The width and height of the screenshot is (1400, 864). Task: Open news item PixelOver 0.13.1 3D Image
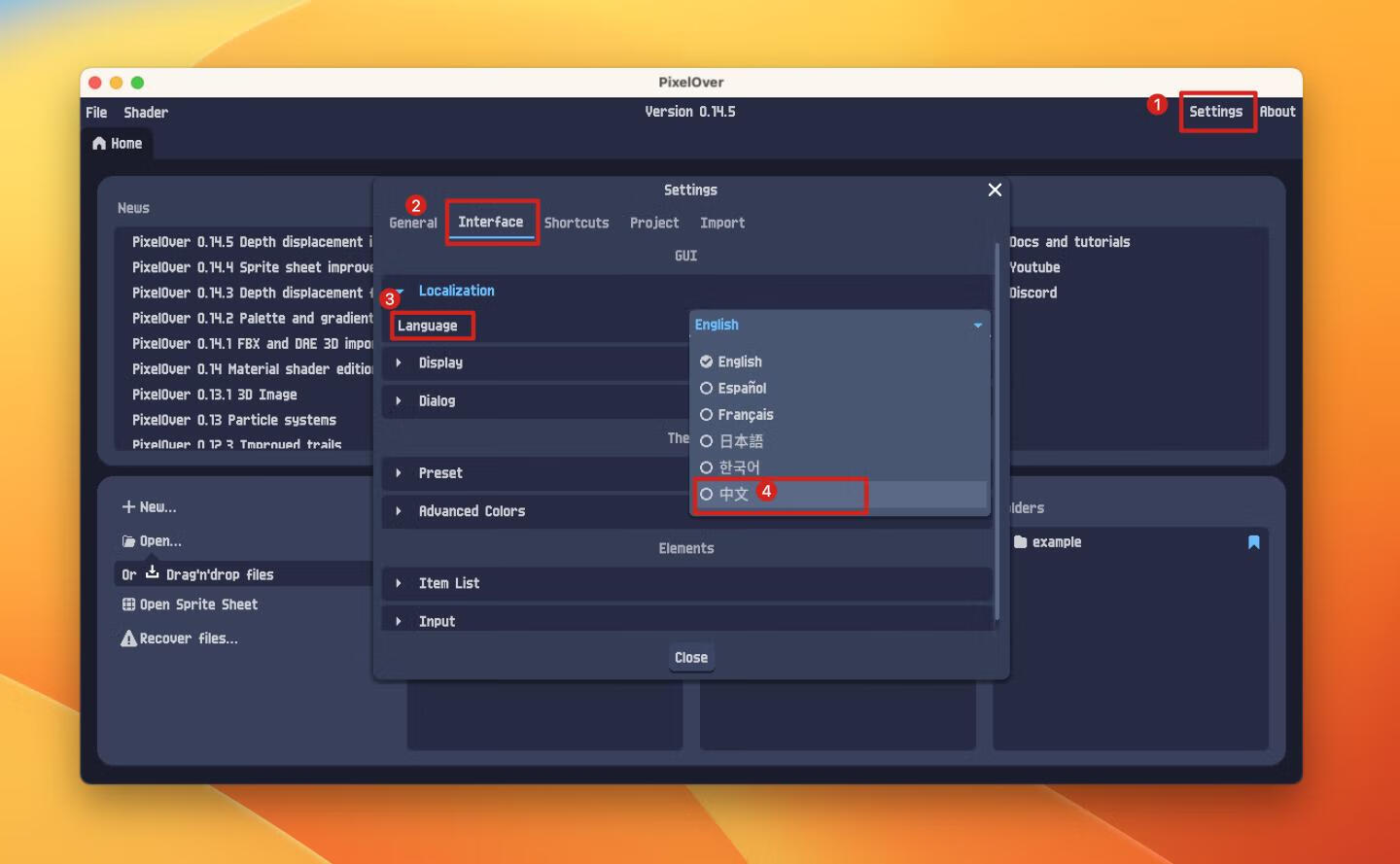(215, 395)
